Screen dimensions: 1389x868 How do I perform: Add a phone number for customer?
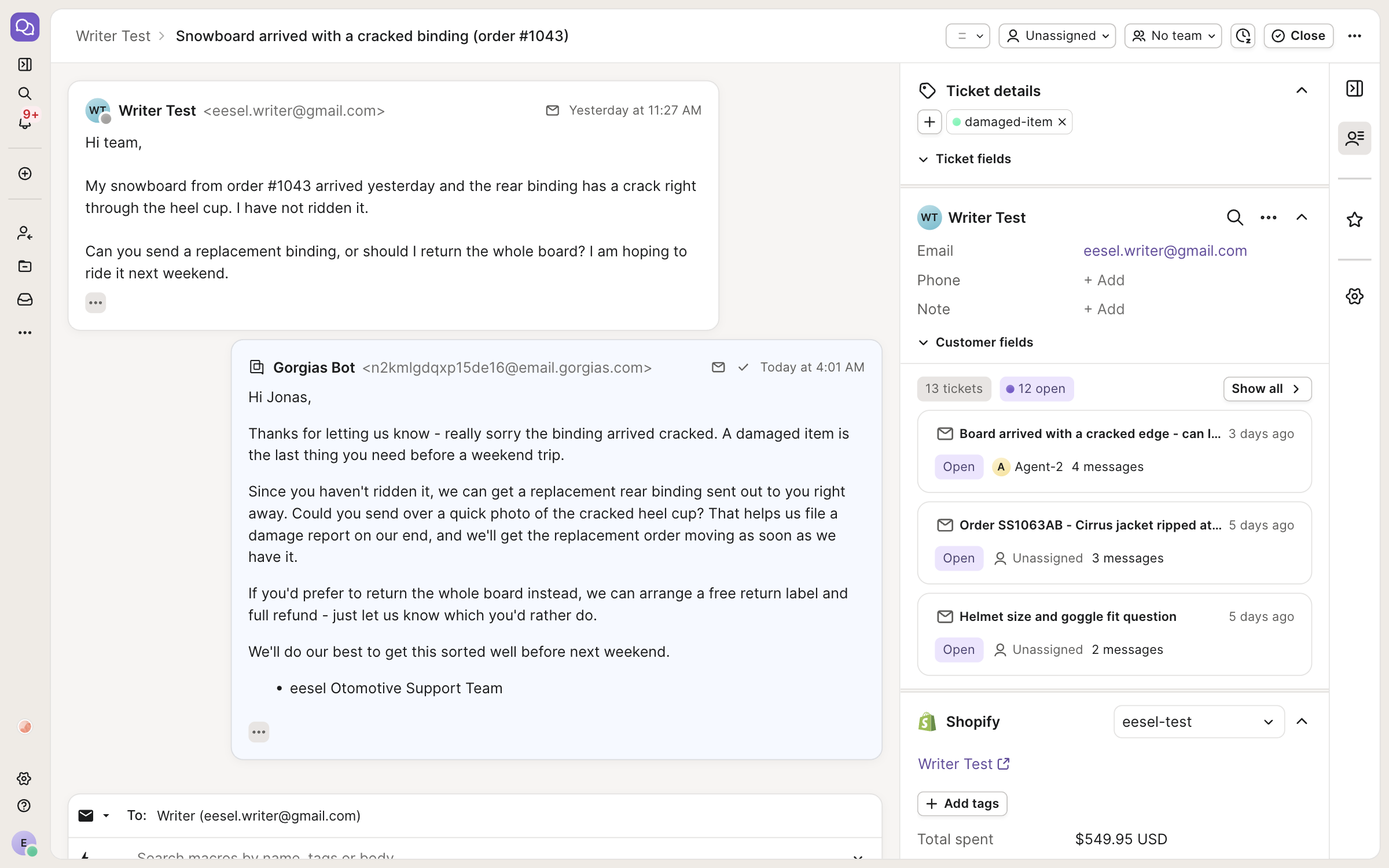tap(1104, 280)
